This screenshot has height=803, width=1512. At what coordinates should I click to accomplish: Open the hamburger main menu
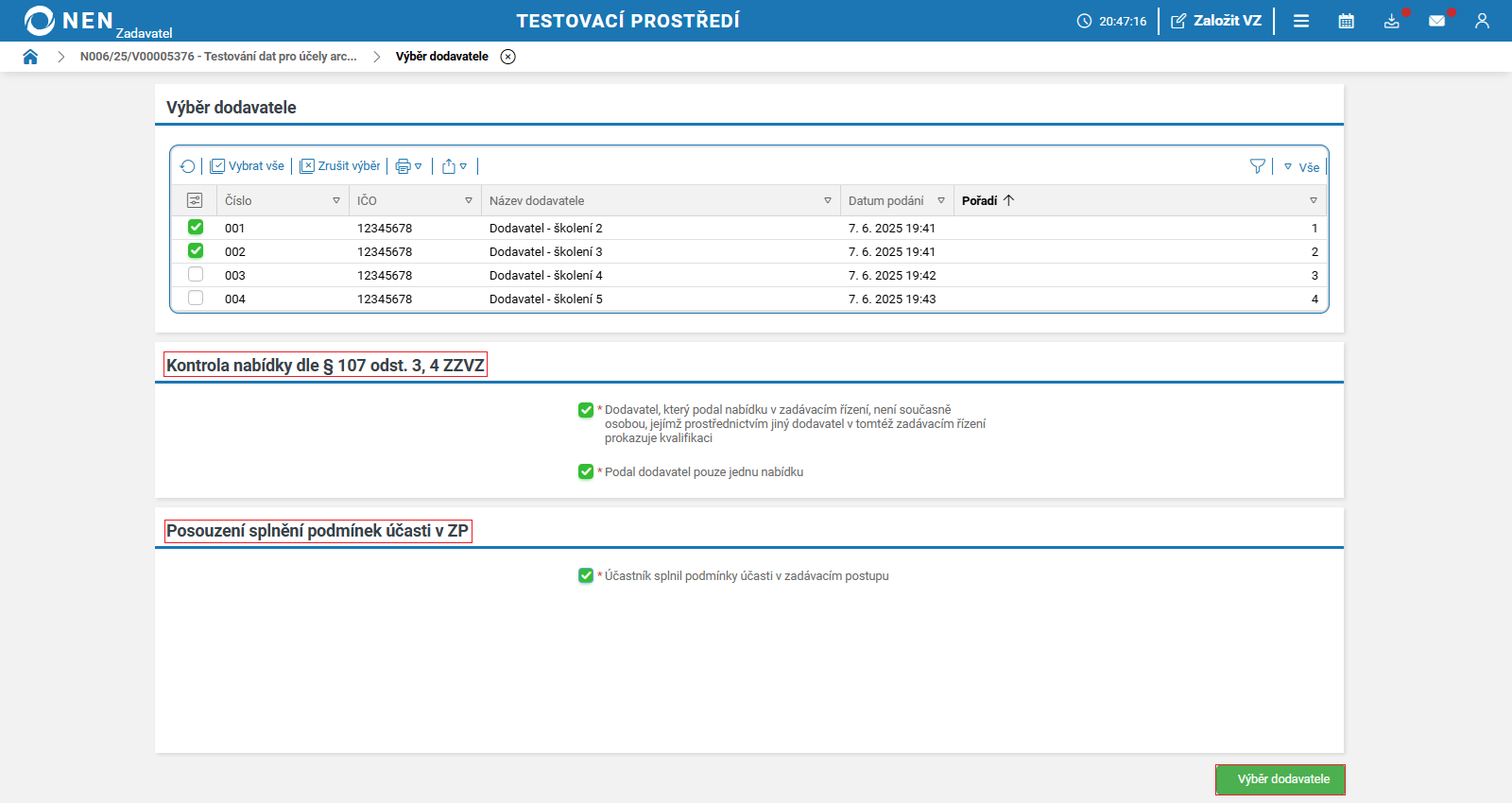[x=1301, y=21]
